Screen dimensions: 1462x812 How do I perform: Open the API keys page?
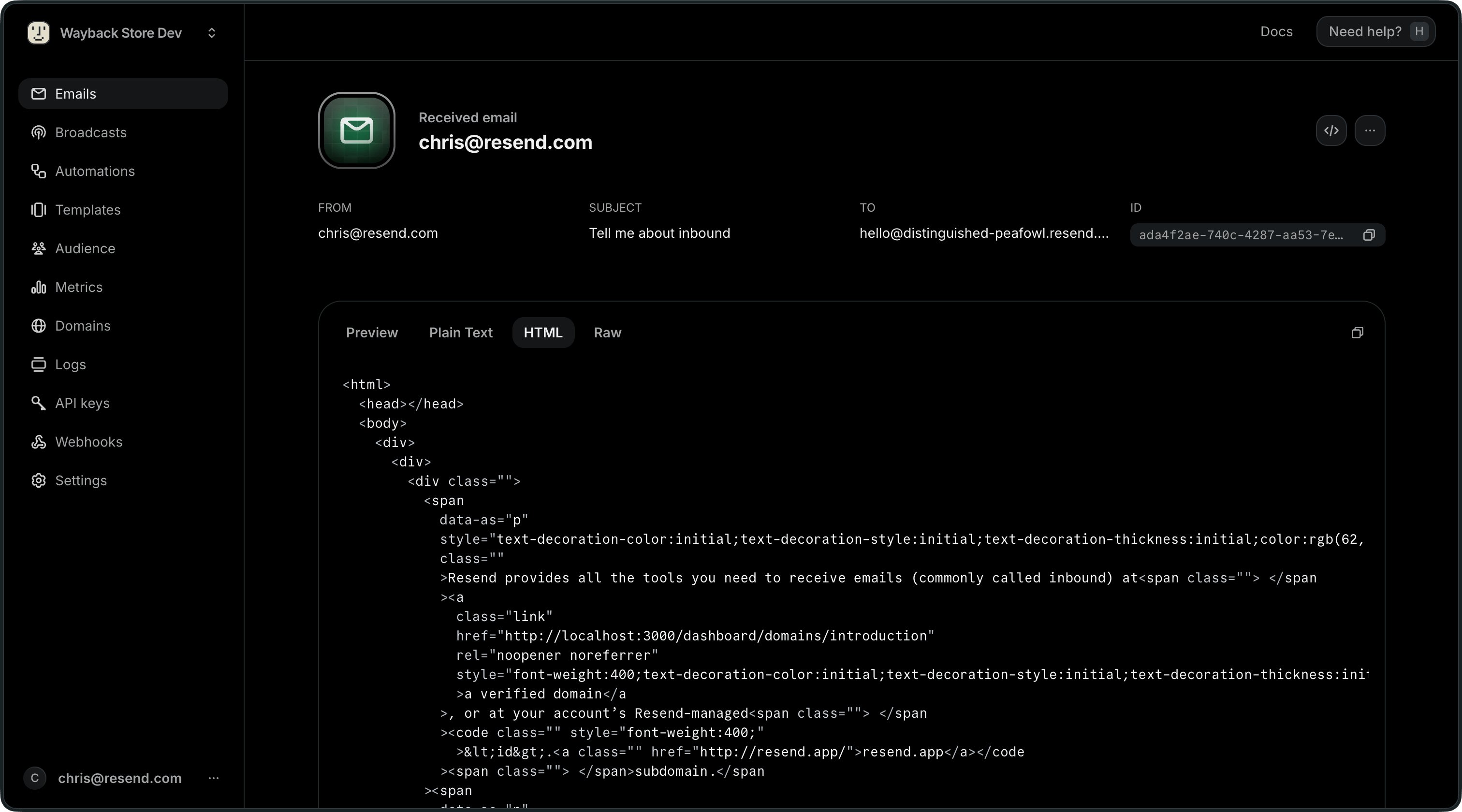tap(123, 403)
